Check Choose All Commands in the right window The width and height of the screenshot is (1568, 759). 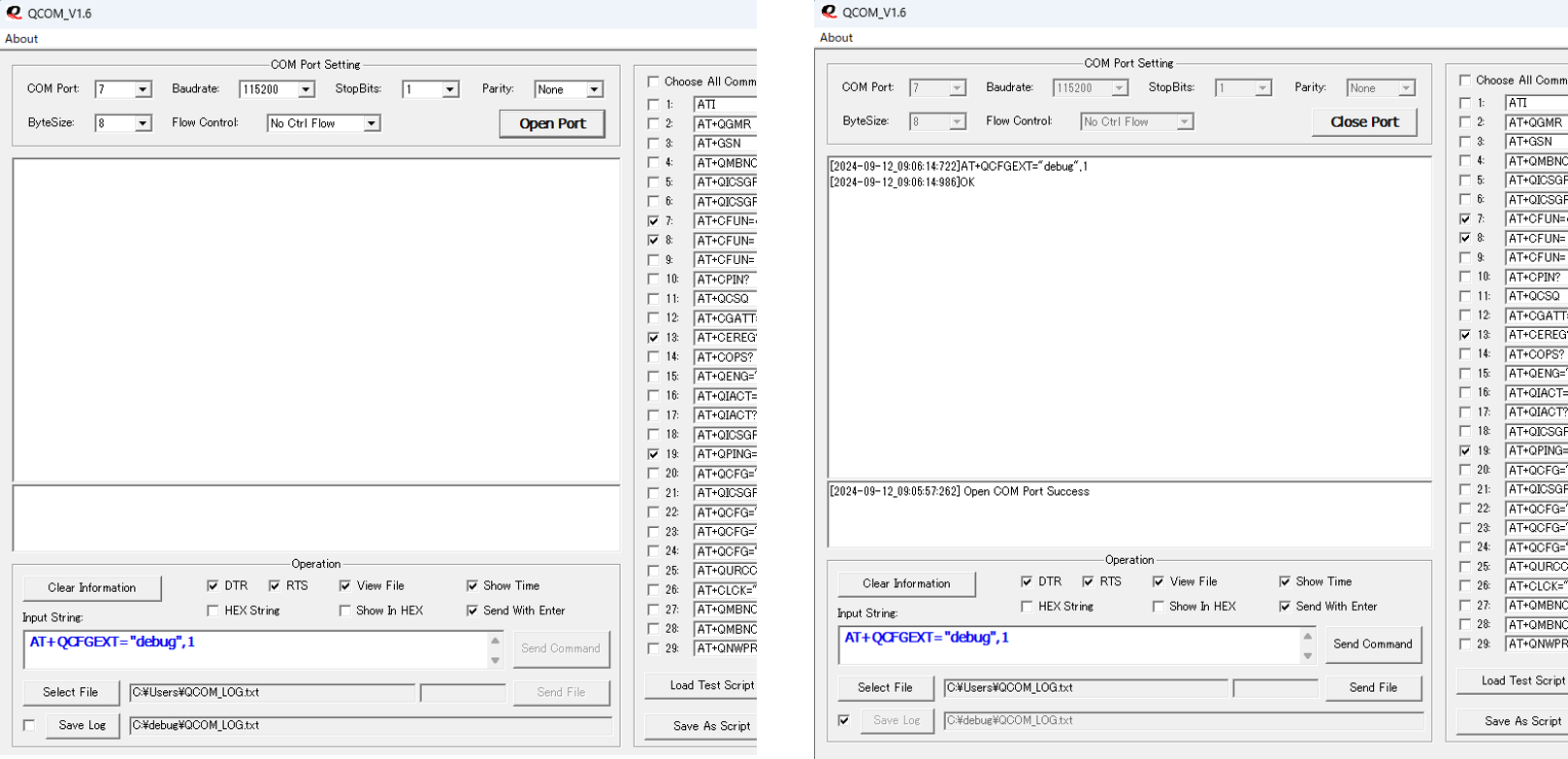pyautogui.click(x=1465, y=81)
